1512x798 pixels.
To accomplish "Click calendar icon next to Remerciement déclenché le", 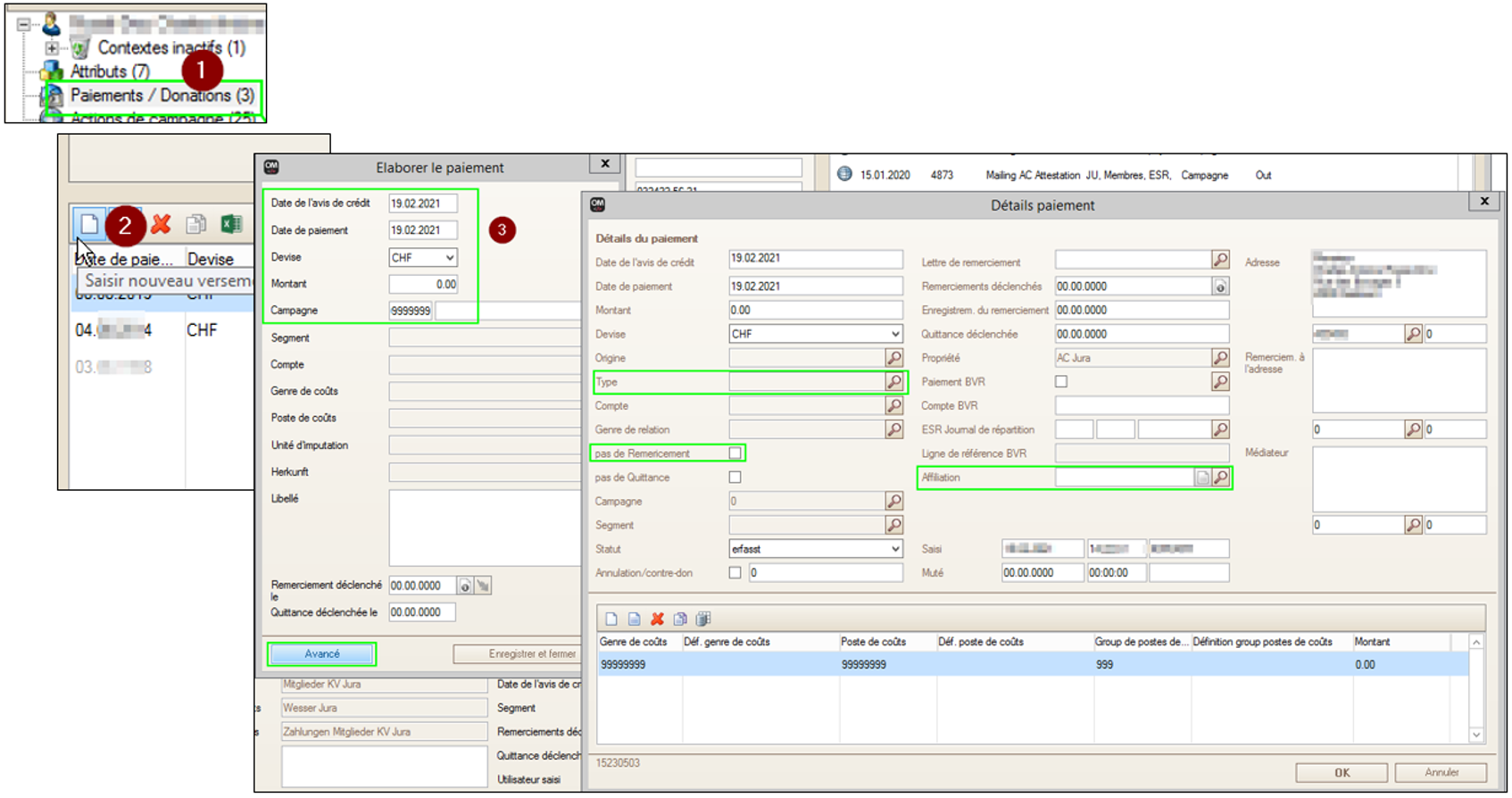I will click(465, 586).
